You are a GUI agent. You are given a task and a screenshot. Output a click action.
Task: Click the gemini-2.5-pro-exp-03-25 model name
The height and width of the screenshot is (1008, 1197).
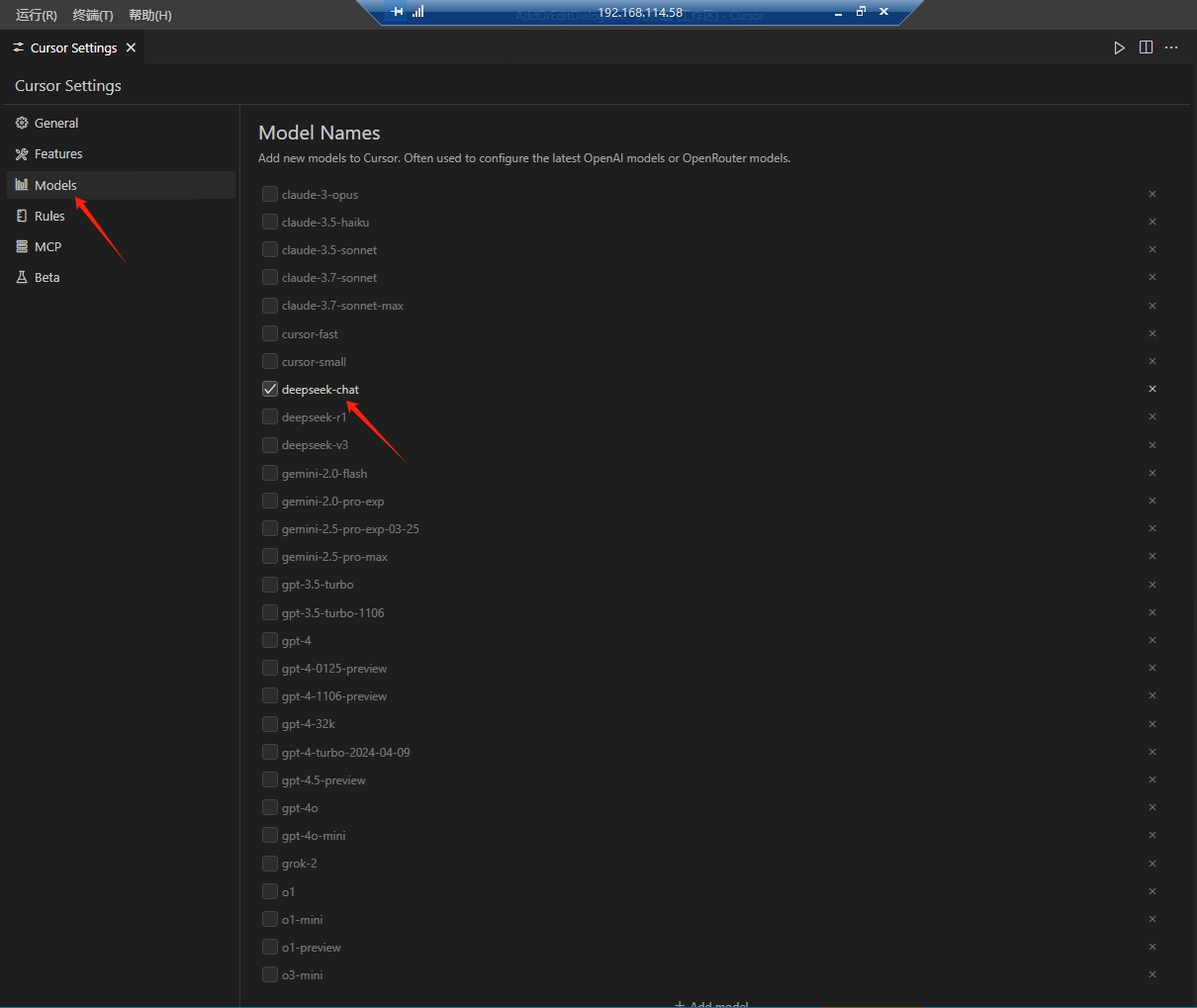tap(350, 528)
